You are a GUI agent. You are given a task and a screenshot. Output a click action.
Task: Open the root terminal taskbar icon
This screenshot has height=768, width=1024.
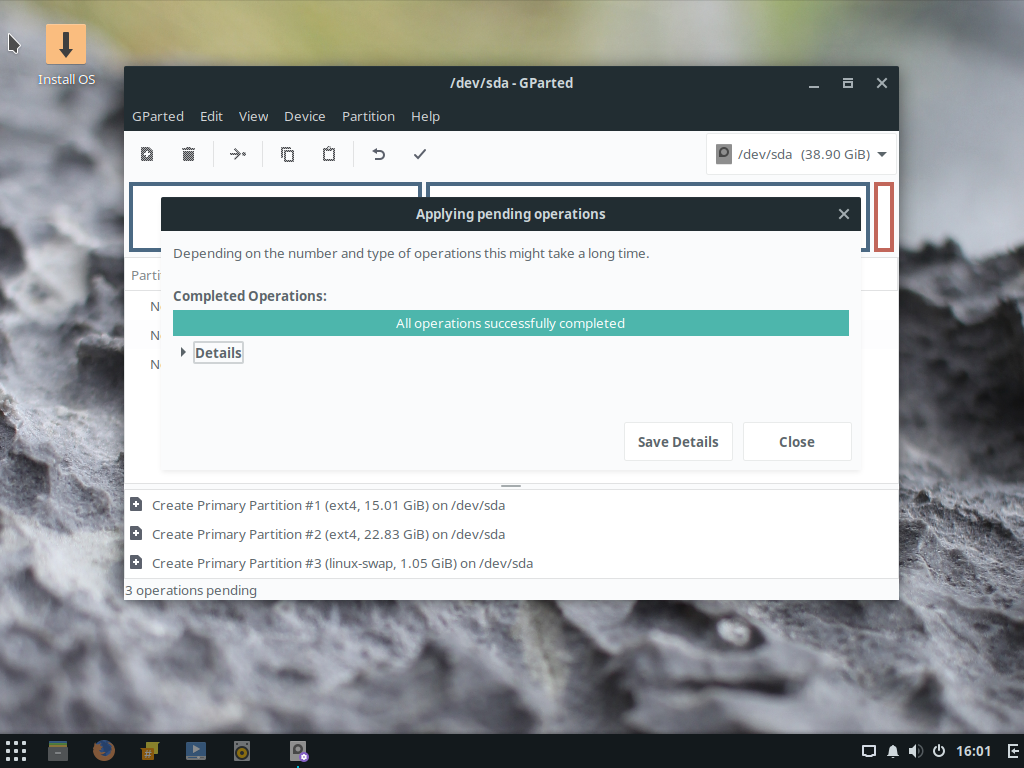(x=150, y=751)
